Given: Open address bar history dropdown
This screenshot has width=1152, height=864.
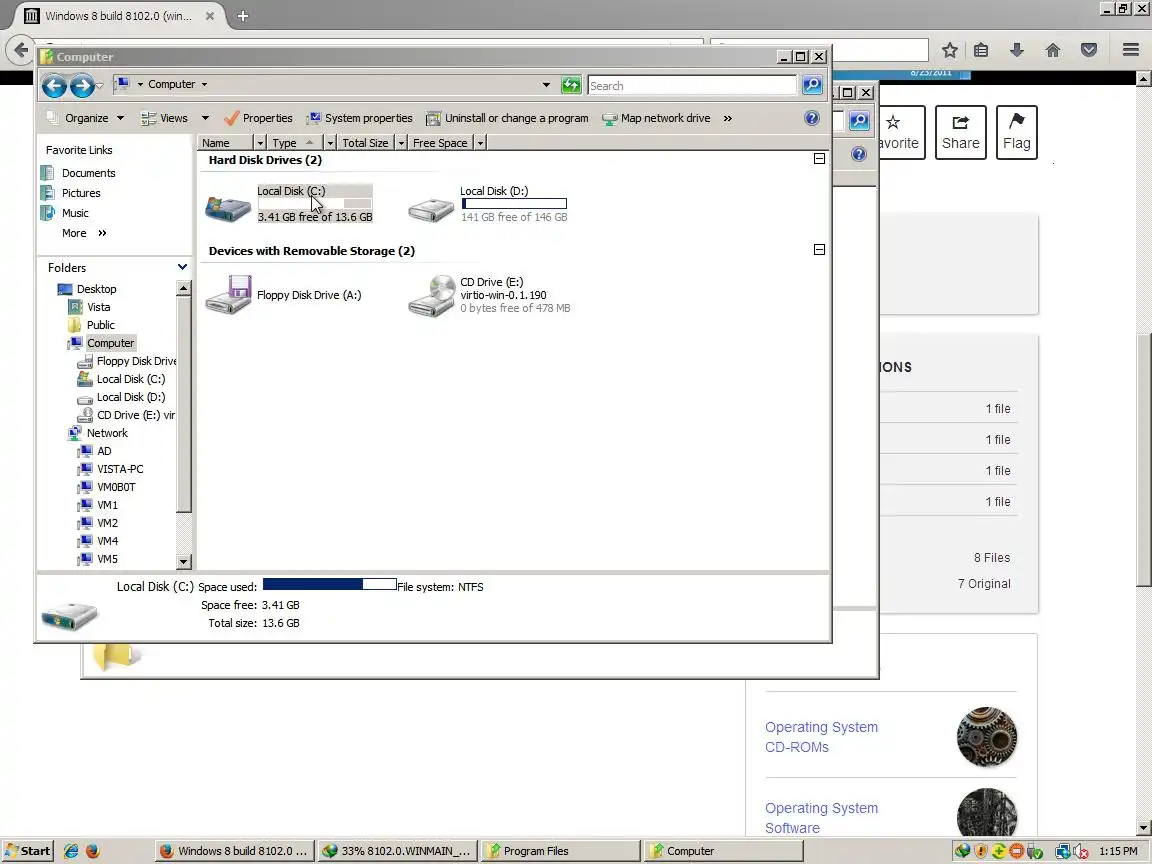Looking at the screenshot, I should [x=546, y=85].
